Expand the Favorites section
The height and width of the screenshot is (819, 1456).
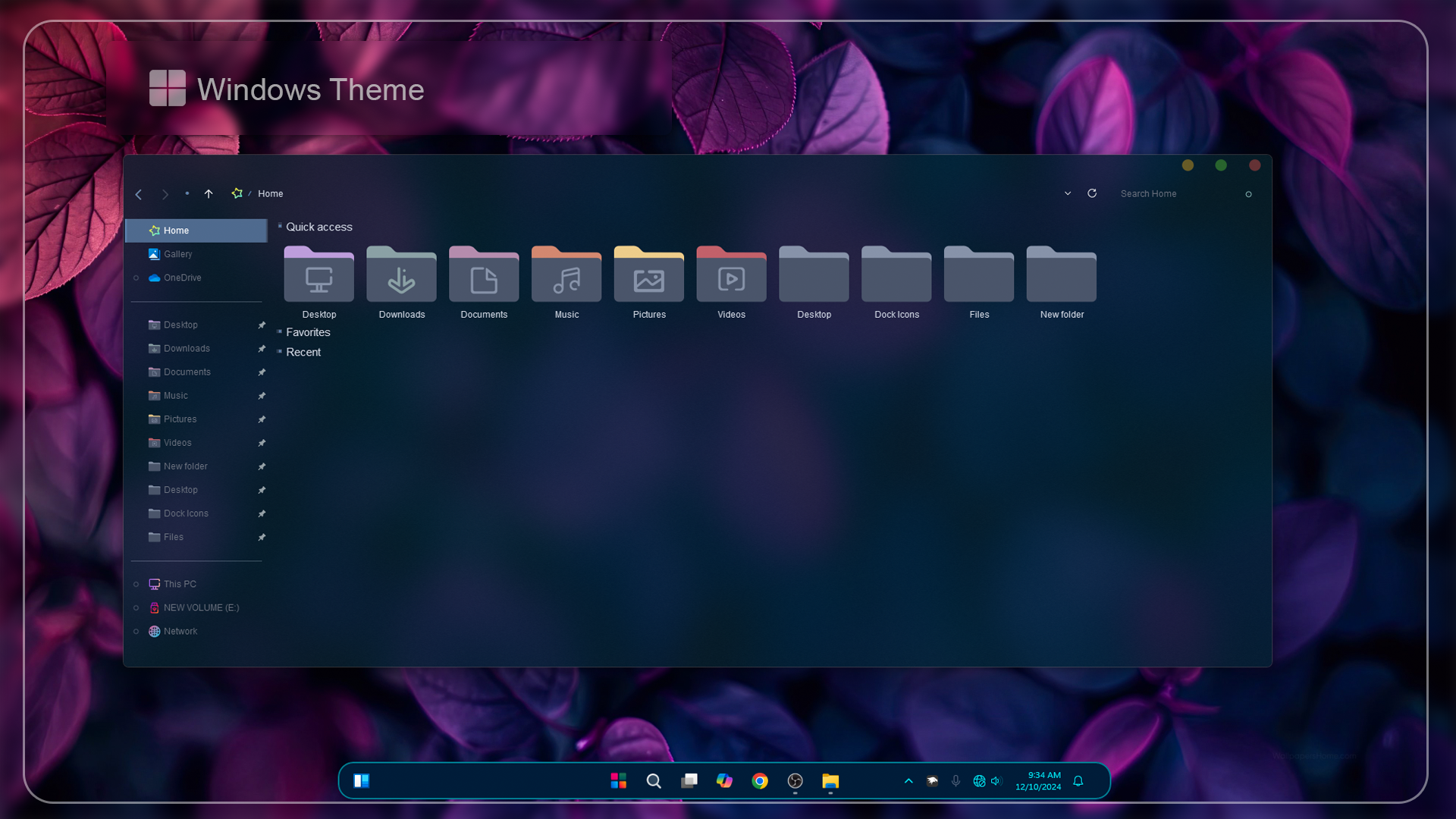280,331
